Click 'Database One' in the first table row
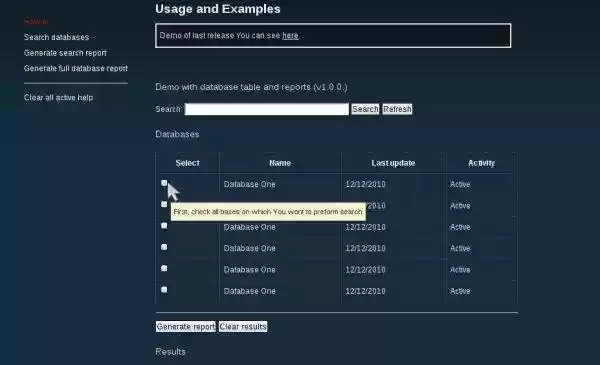This screenshot has height=365, width=600. 249,184
